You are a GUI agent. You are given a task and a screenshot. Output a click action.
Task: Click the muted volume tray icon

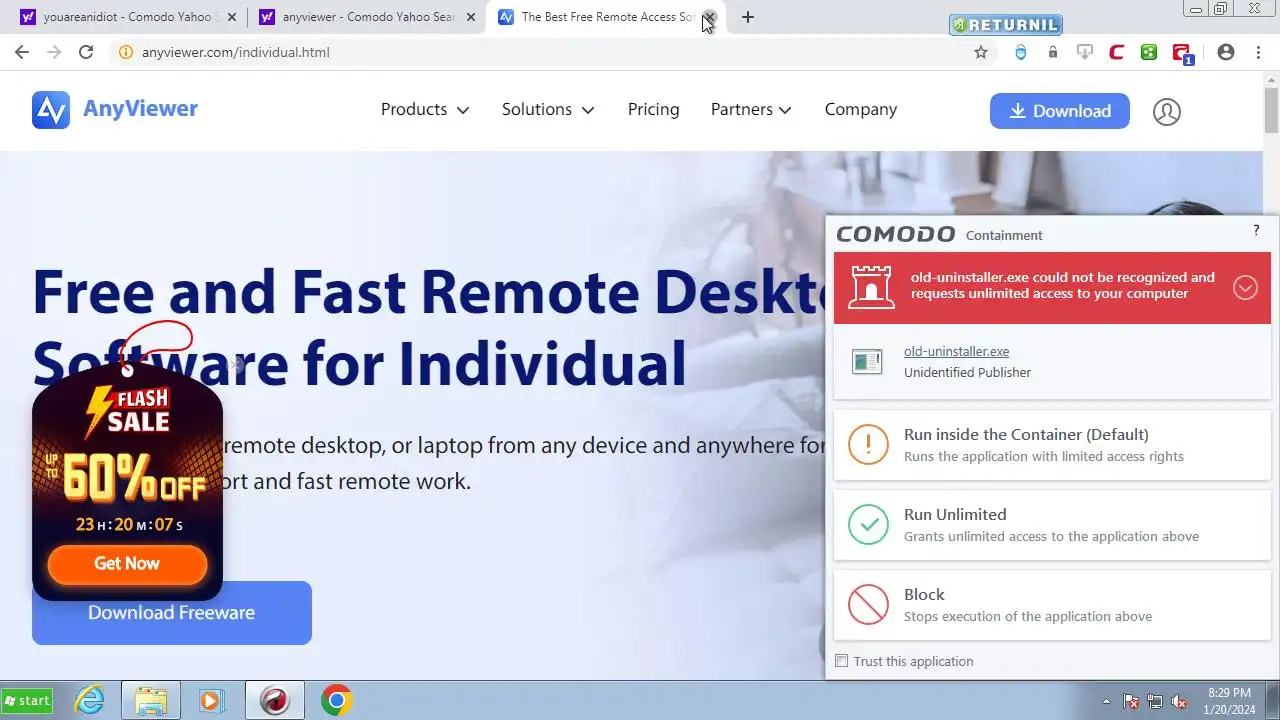(1179, 701)
